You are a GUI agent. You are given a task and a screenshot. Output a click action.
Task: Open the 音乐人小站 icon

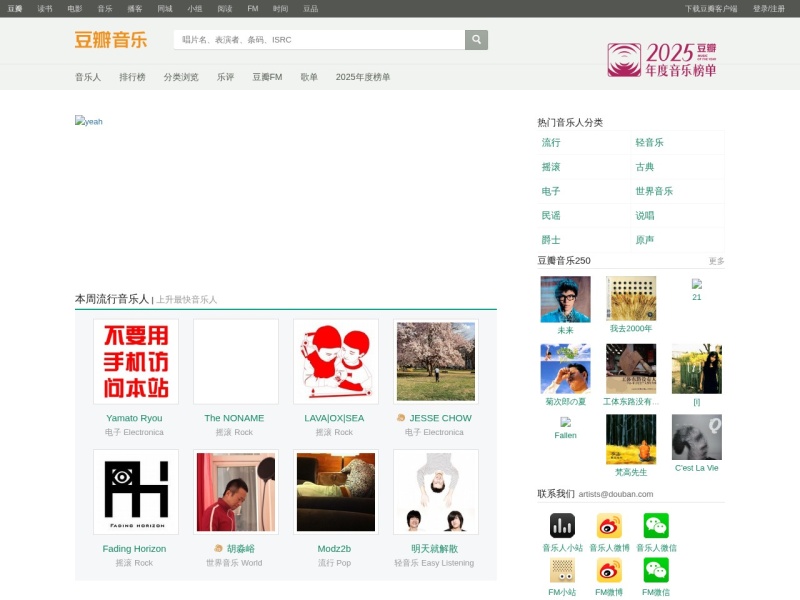pyautogui.click(x=562, y=526)
